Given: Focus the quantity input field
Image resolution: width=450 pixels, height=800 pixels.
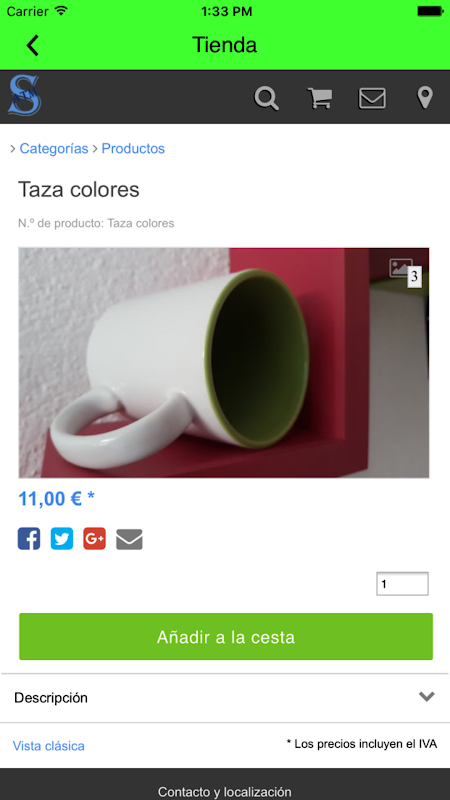Looking at the screenshot, I should tap(403, 584).
